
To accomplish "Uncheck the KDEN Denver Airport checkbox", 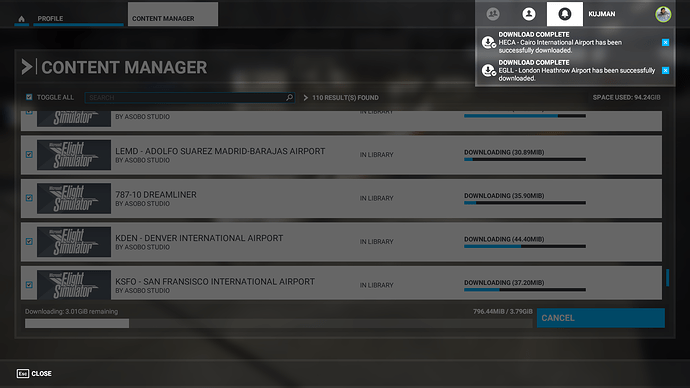I will 29,242.
